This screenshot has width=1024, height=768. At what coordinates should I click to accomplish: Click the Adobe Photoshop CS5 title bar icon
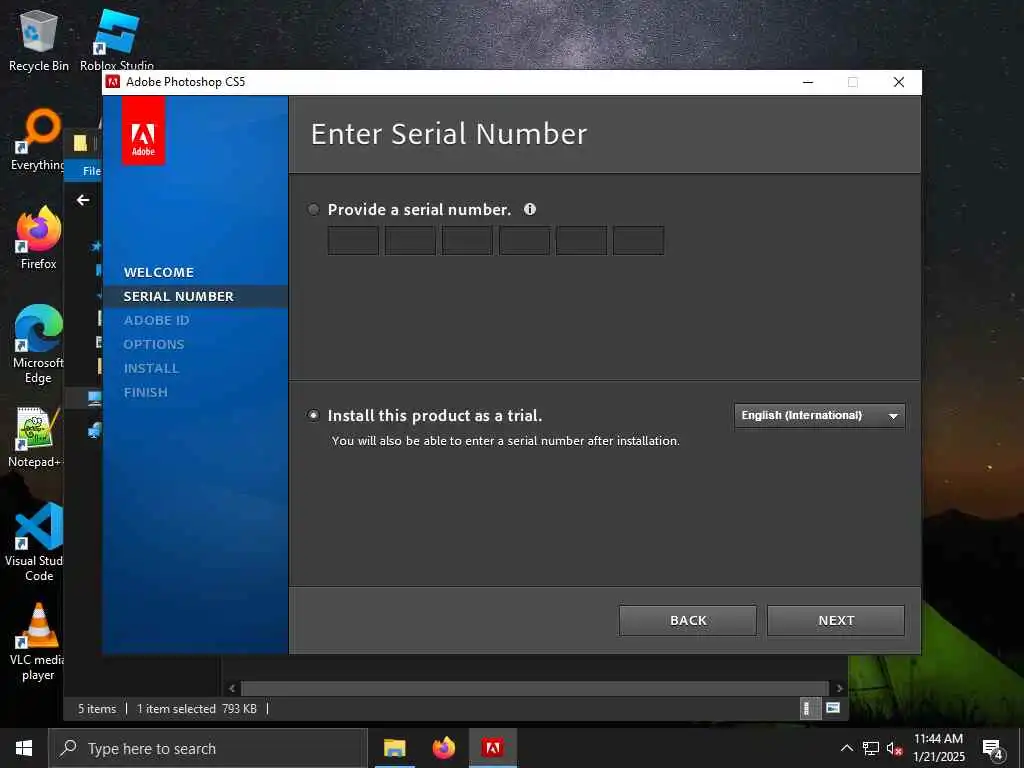[x=113, y=82]
